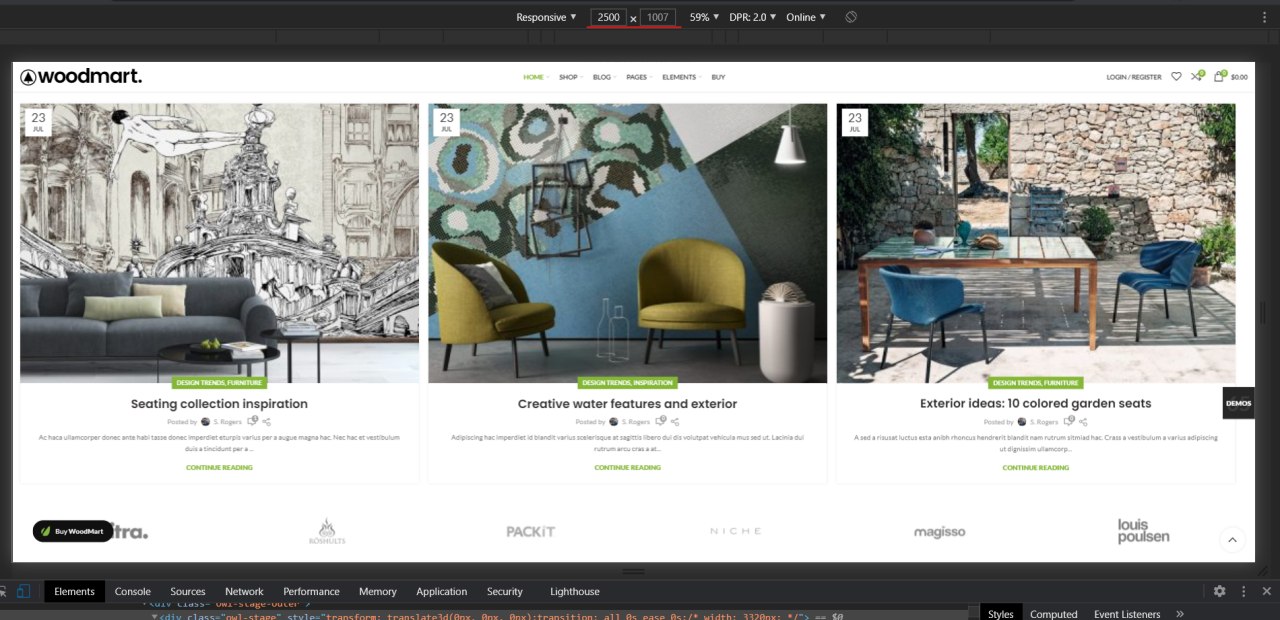Click the louis poulsen brand logo

pos(1143,531)
